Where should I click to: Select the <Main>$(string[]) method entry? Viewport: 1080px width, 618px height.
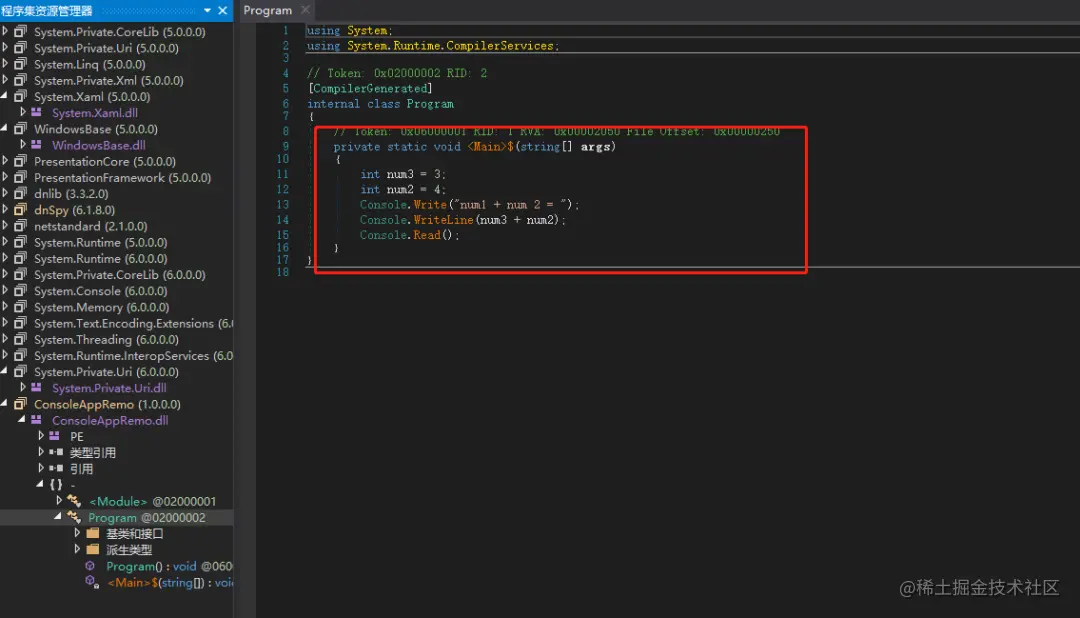pyautogui.click(x=170, y=582)
